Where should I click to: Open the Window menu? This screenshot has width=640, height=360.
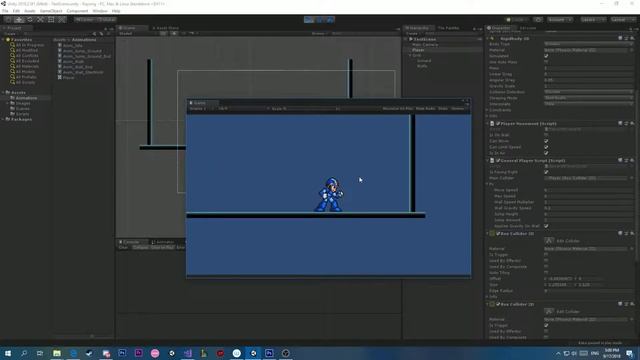(x=100, y=11)
